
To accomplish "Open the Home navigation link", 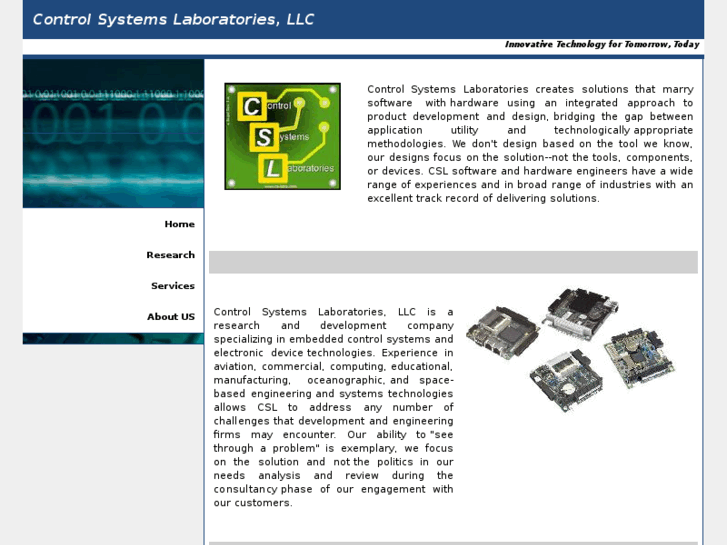I will 179,224.
